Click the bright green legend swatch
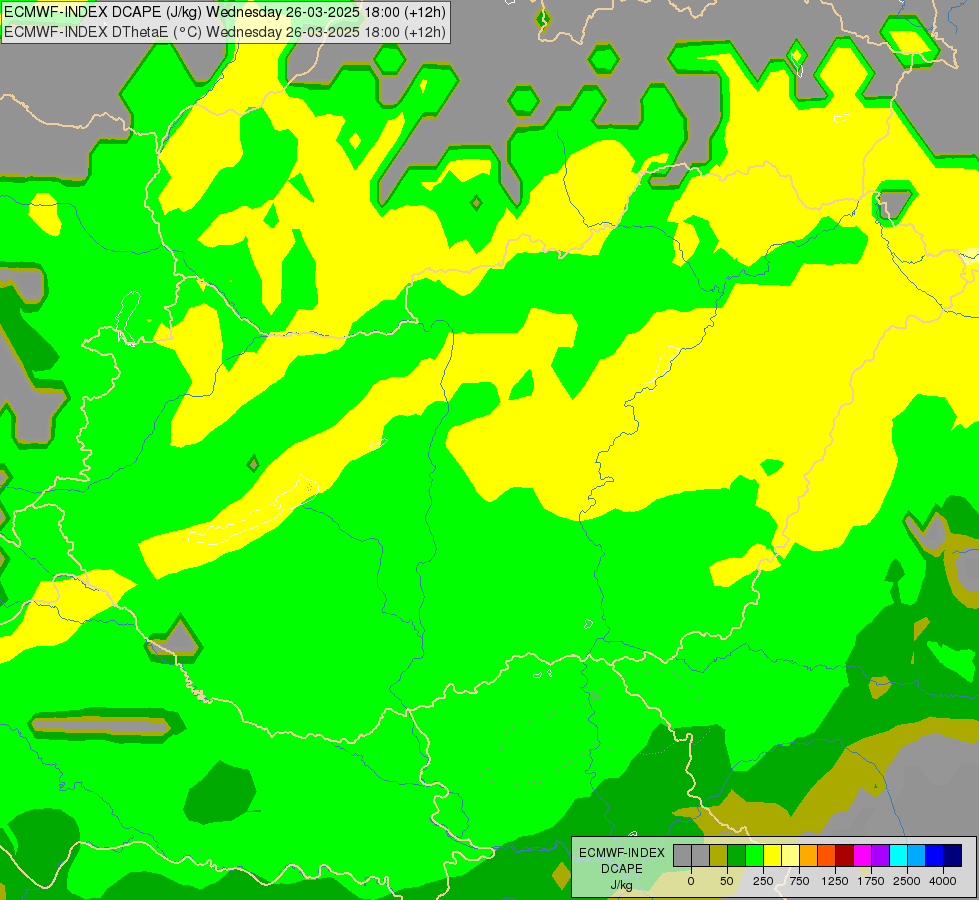This screenshot has width=979, height=900. 754,856
